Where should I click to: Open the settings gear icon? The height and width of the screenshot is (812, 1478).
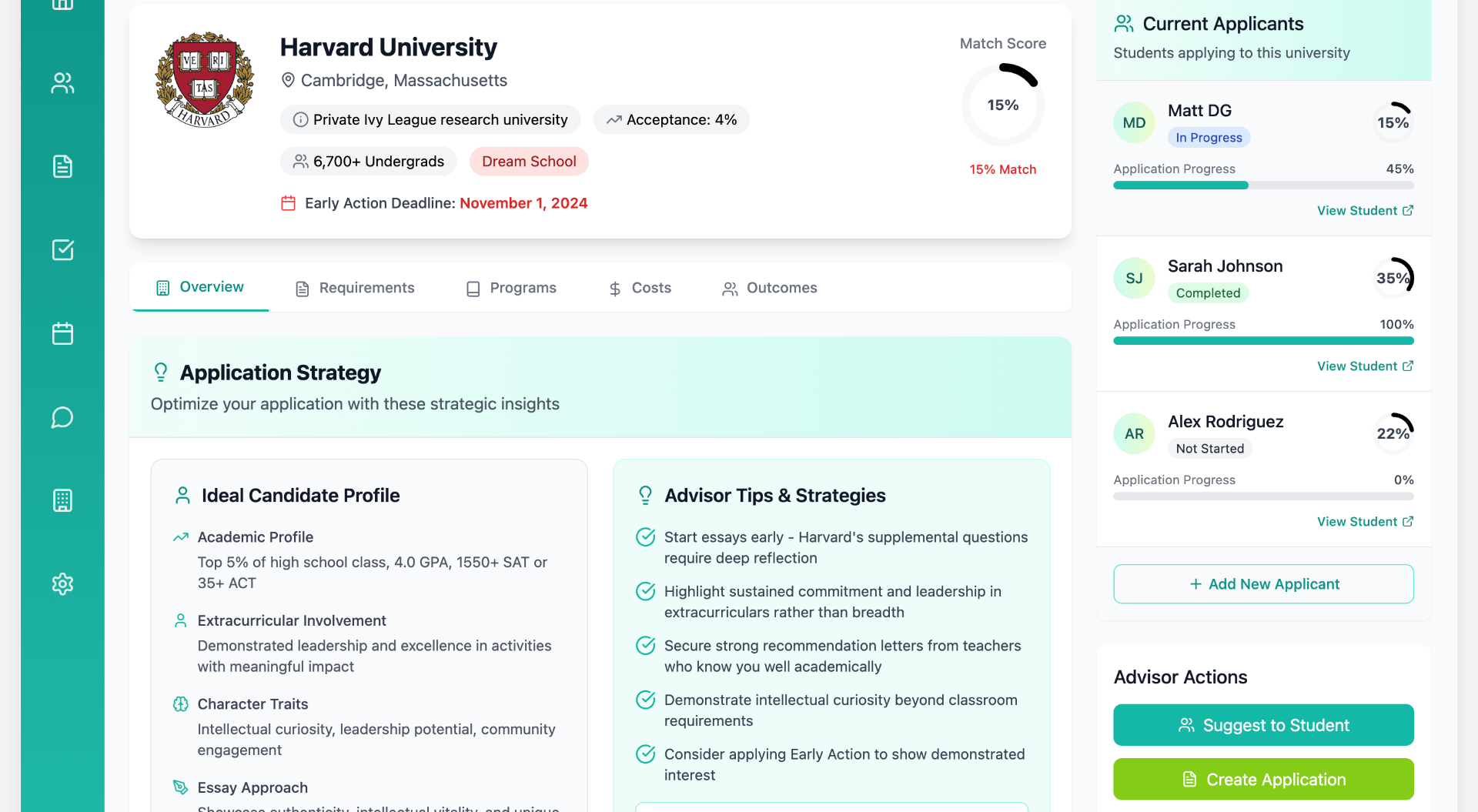62,584
